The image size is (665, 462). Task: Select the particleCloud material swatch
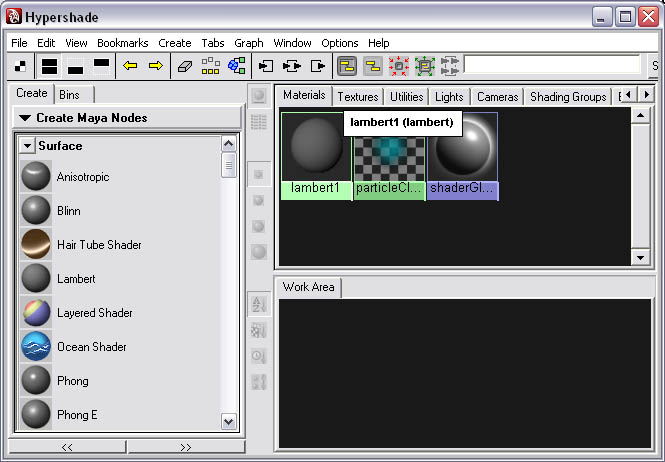(x=389, y=167)
